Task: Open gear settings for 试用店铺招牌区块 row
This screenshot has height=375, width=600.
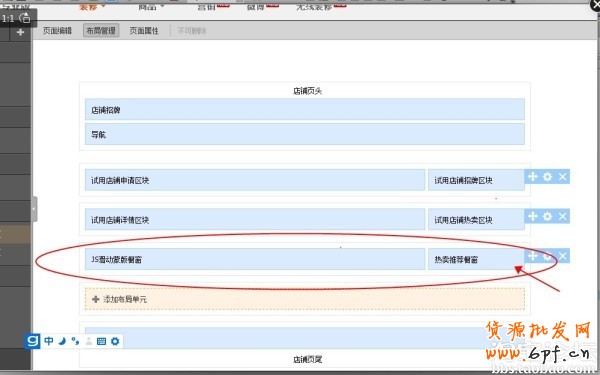Action: point(548,176)
